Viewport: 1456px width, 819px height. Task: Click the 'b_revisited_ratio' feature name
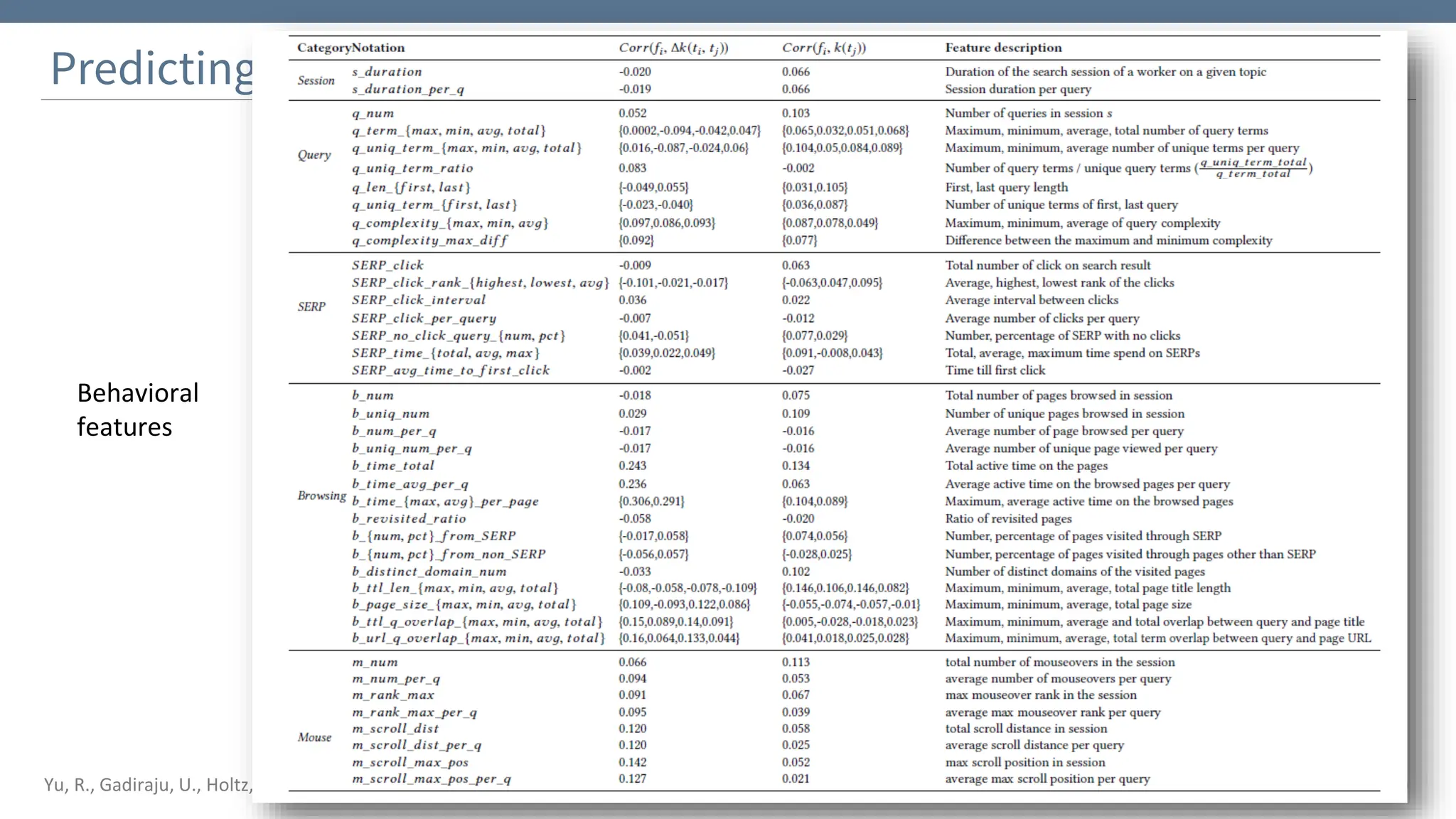pyautogui.click(x=409, y=518)
